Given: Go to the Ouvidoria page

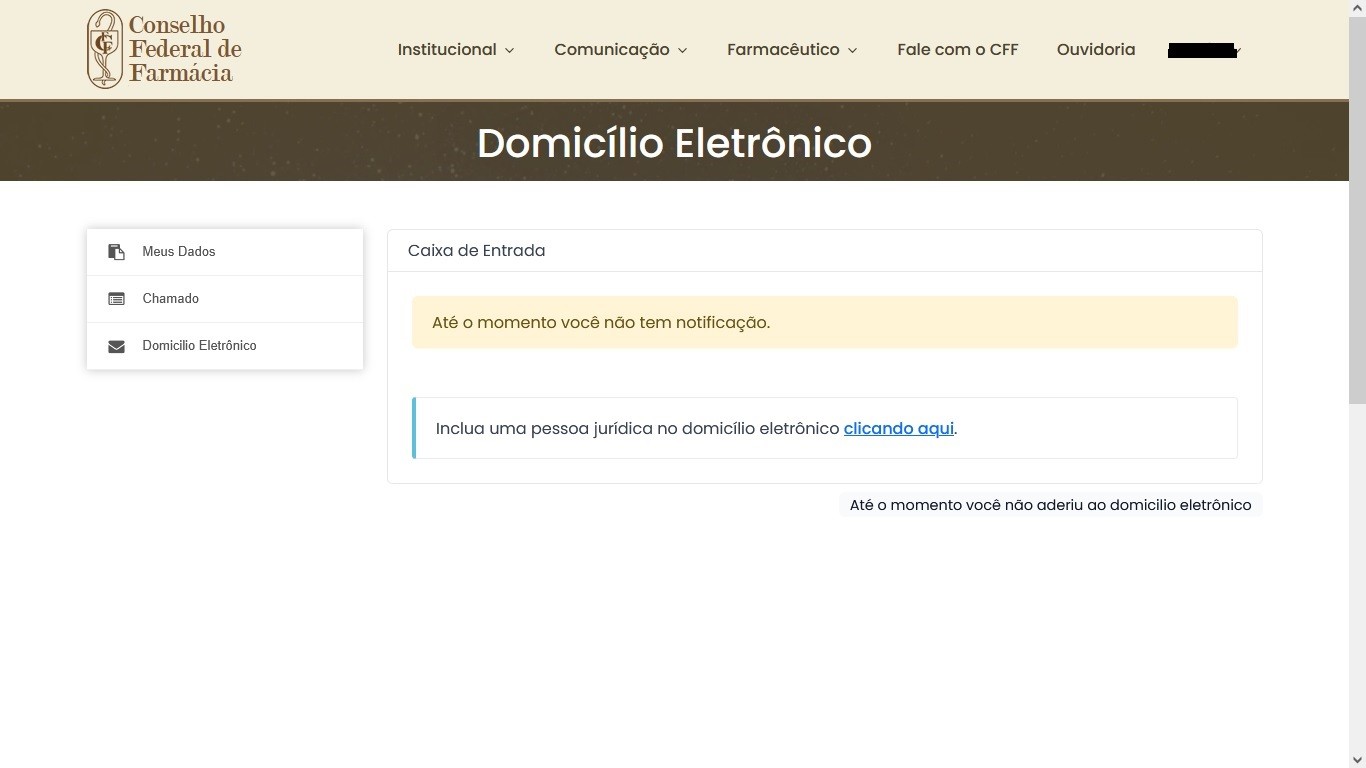Looking at the screenshot, I should (x=1095, y=50).
